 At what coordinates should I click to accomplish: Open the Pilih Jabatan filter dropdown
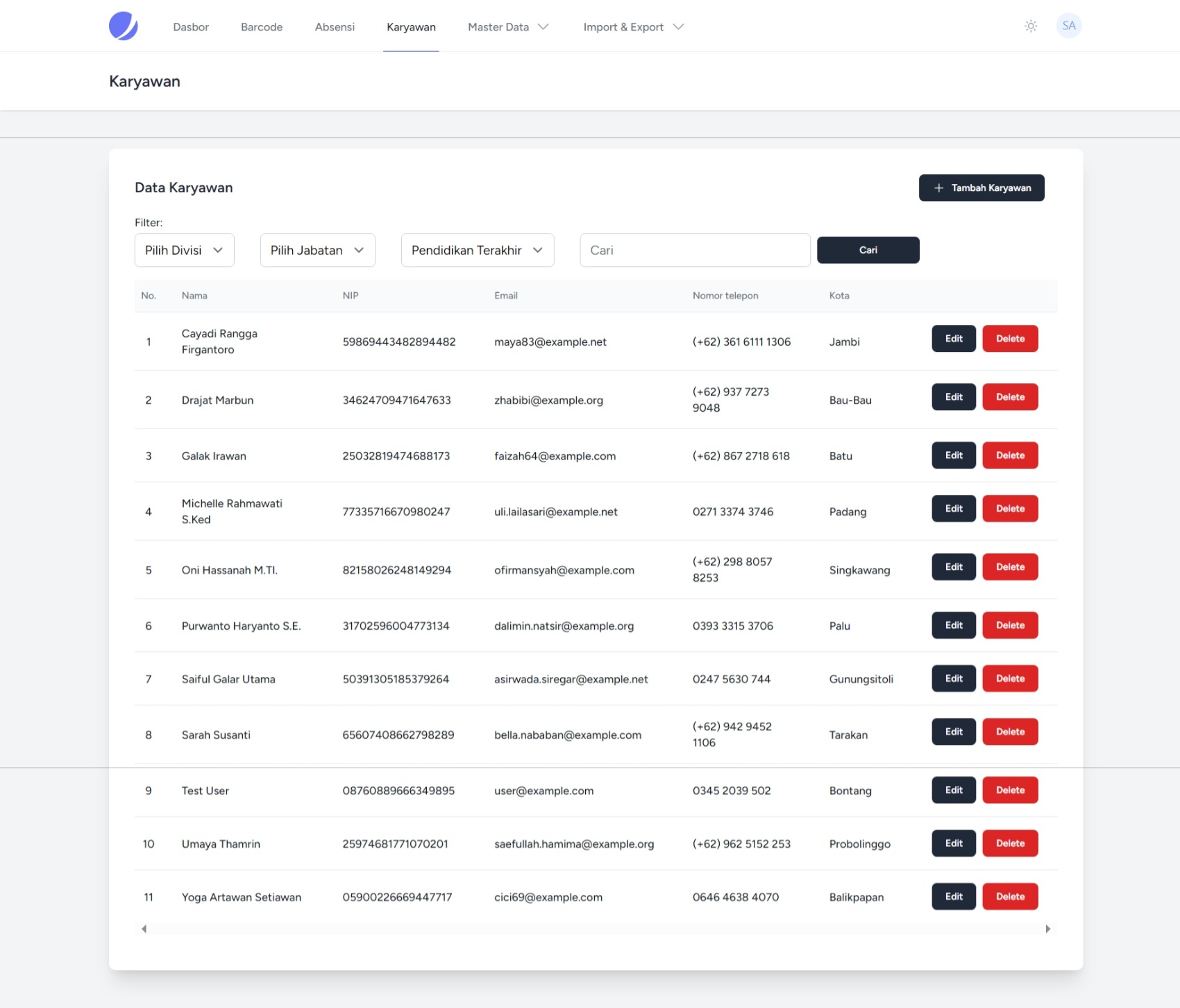(317, 251)
